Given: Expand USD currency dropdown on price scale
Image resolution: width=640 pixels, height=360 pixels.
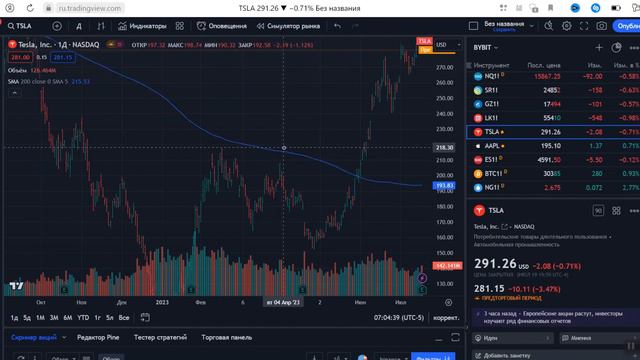Looking at the screenshot, I should click(x=448, y=44).
